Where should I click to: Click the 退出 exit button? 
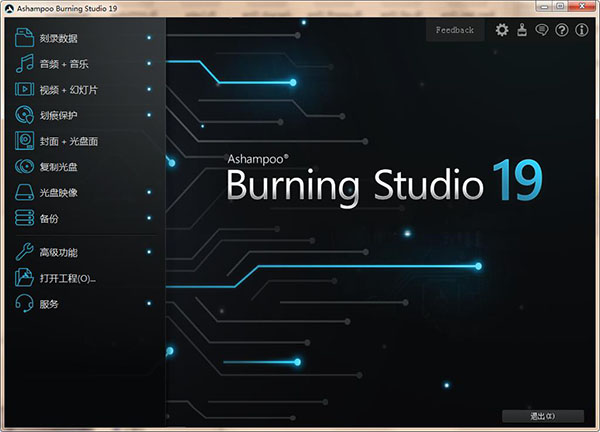(x=543, y=416)
